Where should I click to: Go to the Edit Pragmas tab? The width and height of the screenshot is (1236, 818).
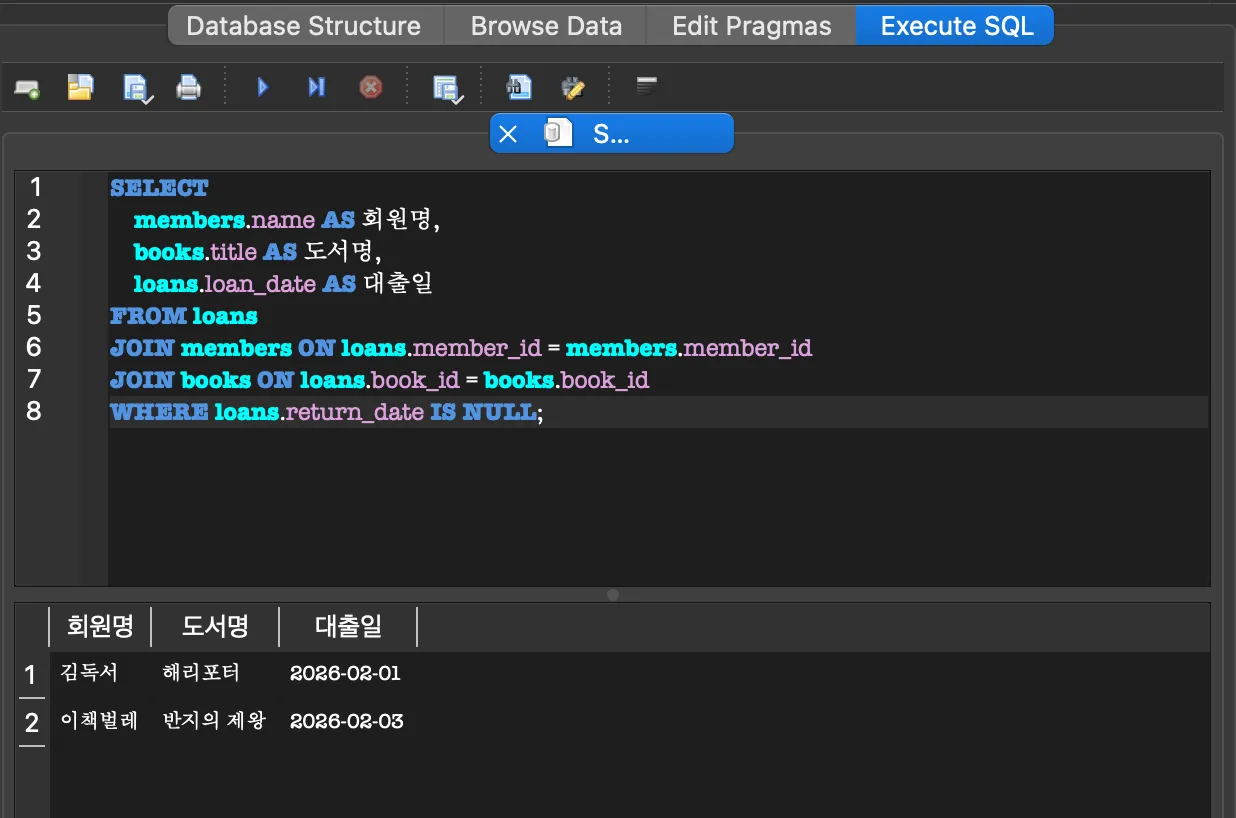coord(751,26)
